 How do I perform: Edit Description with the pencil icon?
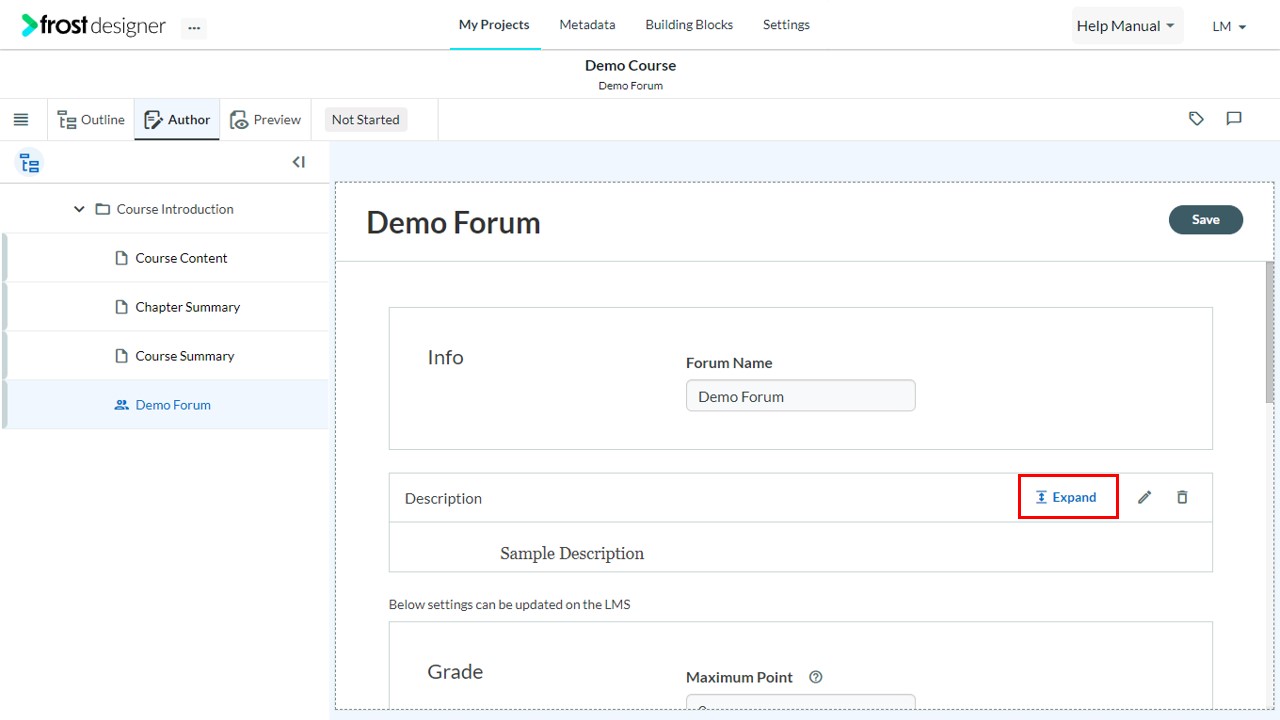(1145, 497)
